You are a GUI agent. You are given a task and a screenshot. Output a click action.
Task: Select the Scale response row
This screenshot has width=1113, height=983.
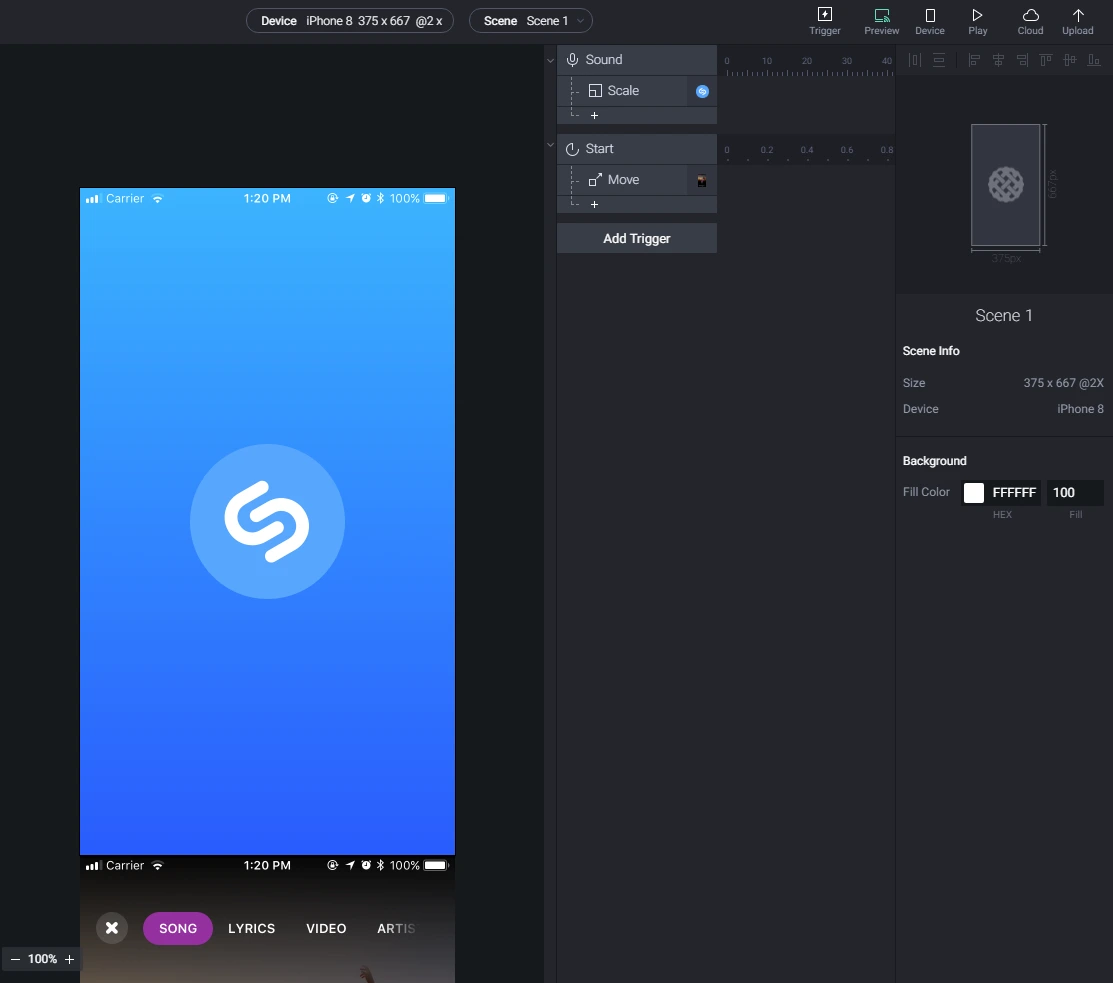pyautogui.click(x=637, y=91)
